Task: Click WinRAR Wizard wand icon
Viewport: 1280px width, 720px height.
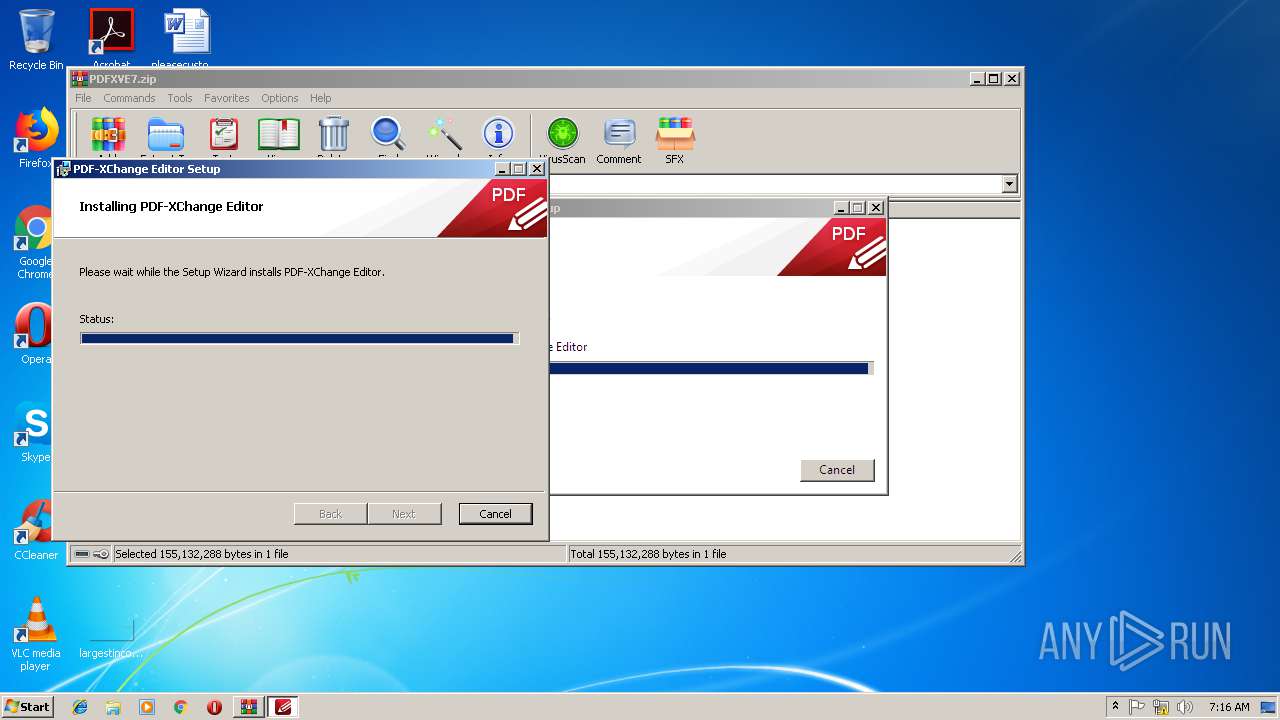Action: pyautogui.click(x=443, y=134)
